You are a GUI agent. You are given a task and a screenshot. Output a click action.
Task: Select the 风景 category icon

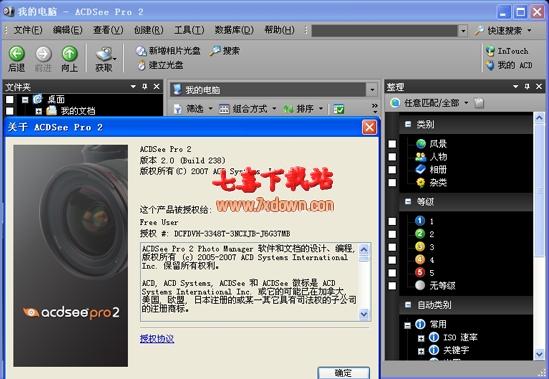pyautogui.click(x=421, y=144)
